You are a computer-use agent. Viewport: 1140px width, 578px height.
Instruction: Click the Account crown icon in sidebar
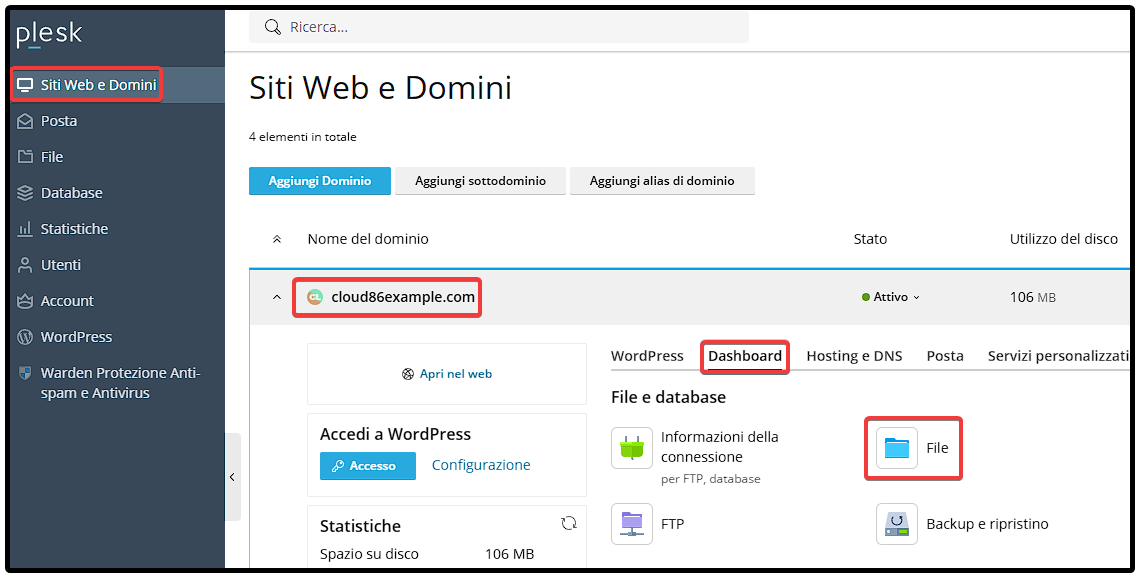coord(25,301)
